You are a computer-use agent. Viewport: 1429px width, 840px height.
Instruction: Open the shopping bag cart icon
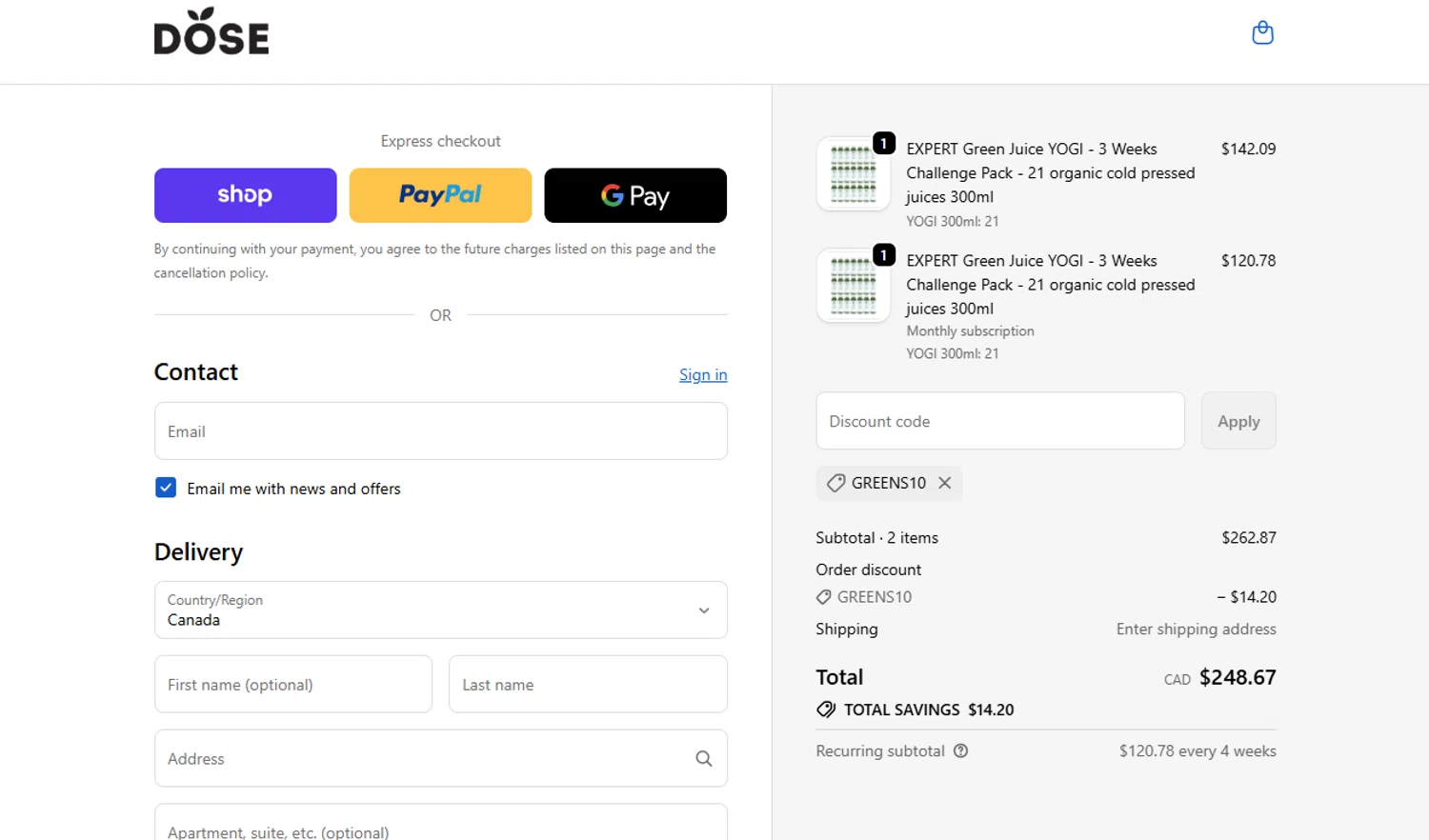click(1262, 33)
